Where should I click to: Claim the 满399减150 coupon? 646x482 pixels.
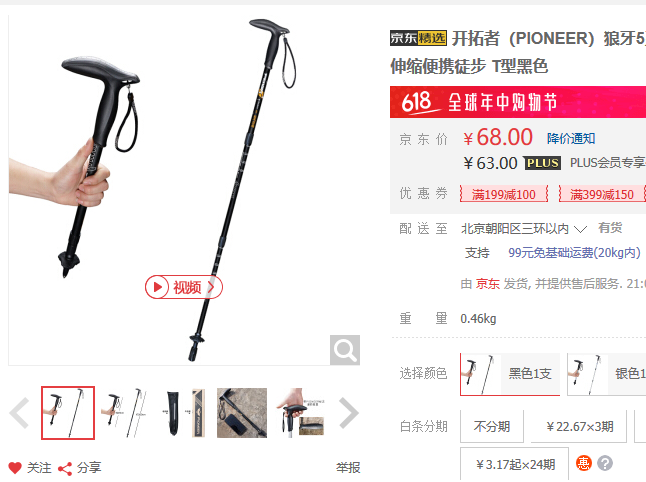point(602,194)
